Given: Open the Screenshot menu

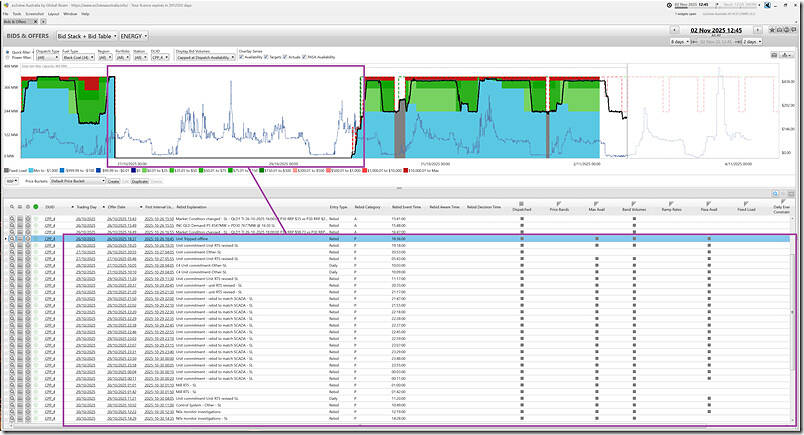Looking at the screenshot, I should 35,14.
